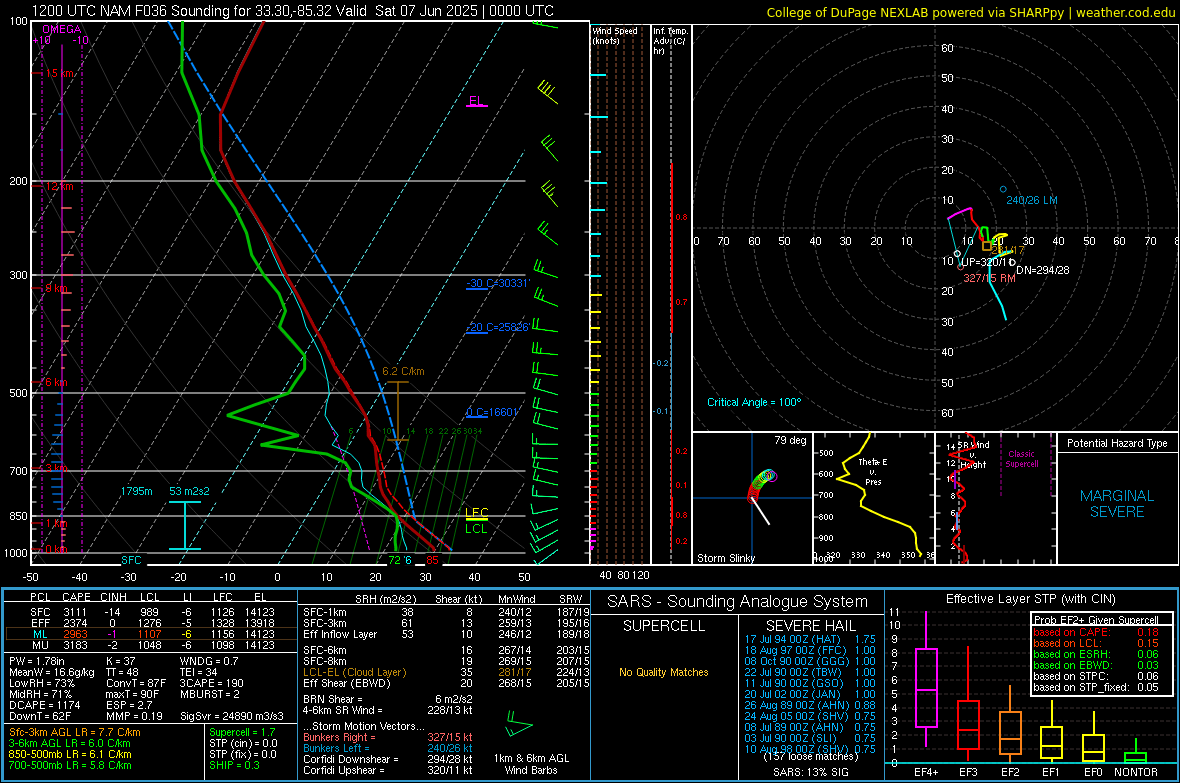This screenshot has height=783, width=1180.
Task: Click the Wind Speed (knots) panel header
Action: (614, 35)
